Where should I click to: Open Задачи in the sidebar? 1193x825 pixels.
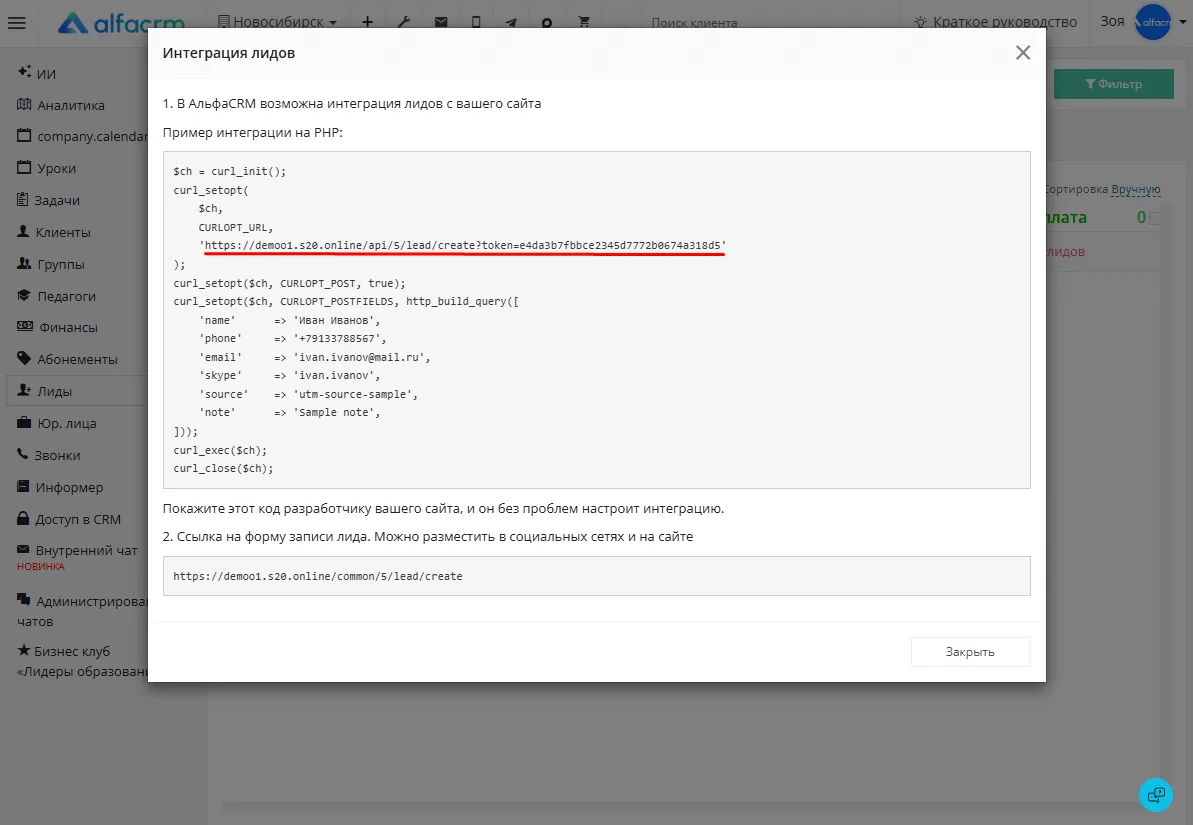[x=48, y=200]
